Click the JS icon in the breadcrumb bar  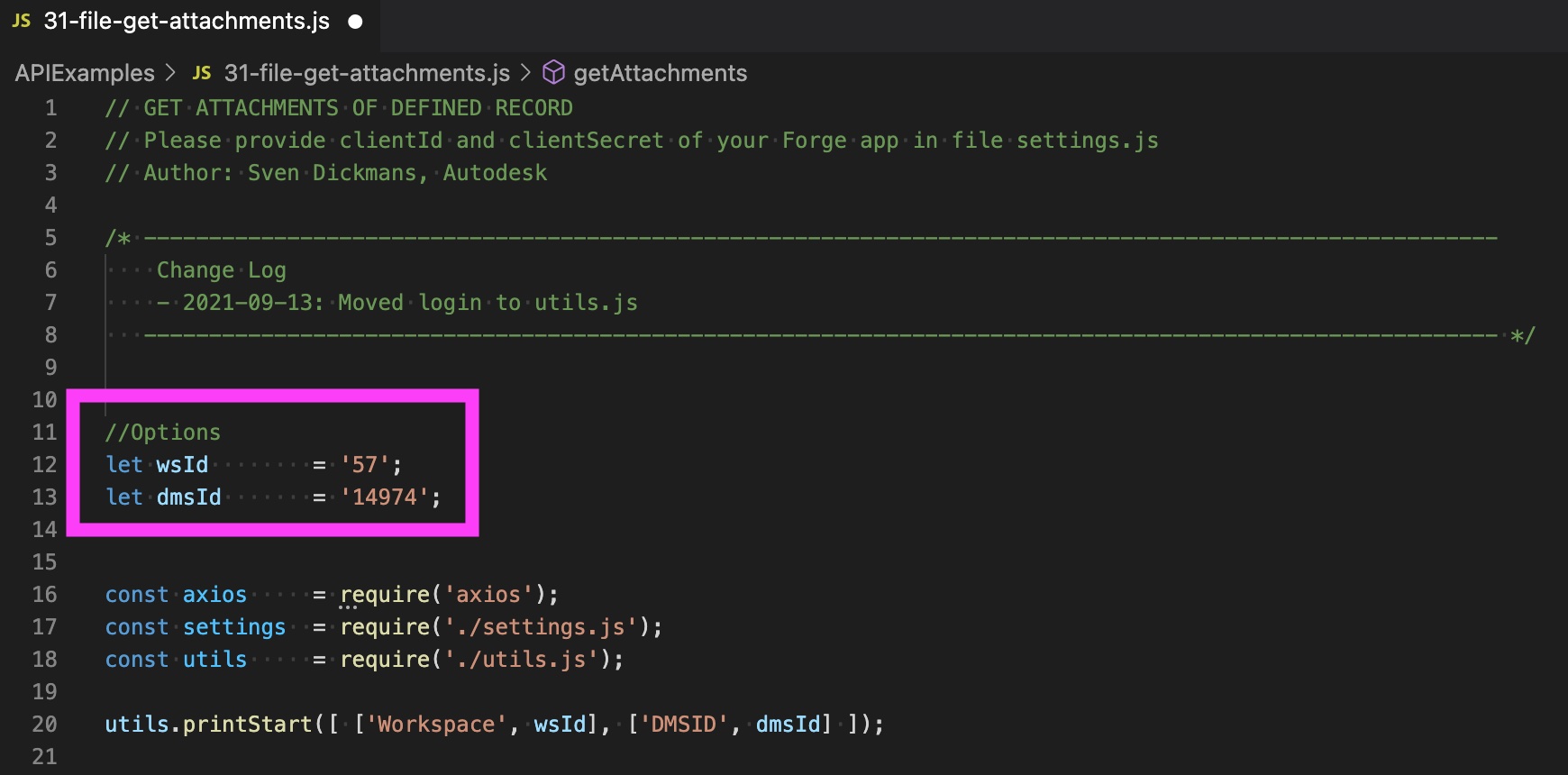202,73
